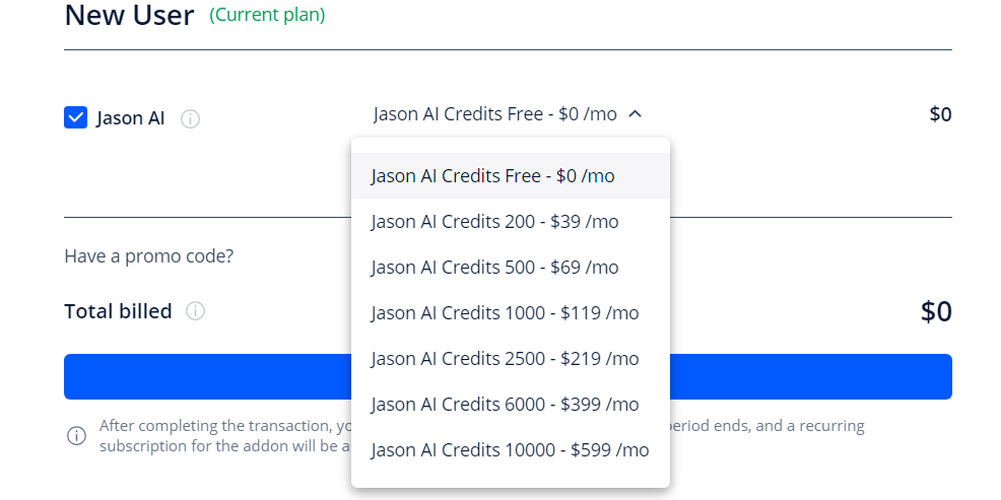The height and width of the screenshot is (500, 1001).
Task: Click the green Current plan label
Action: tap(267, 15)
